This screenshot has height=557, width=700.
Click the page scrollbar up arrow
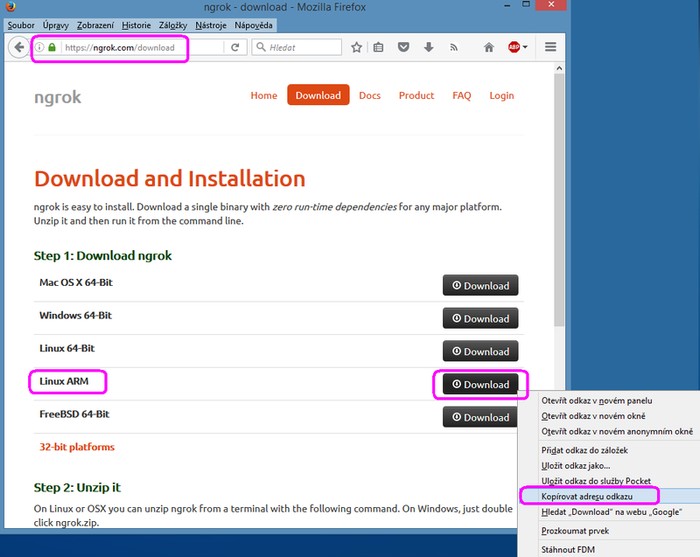pyautogui.click(x=559, y=68)
